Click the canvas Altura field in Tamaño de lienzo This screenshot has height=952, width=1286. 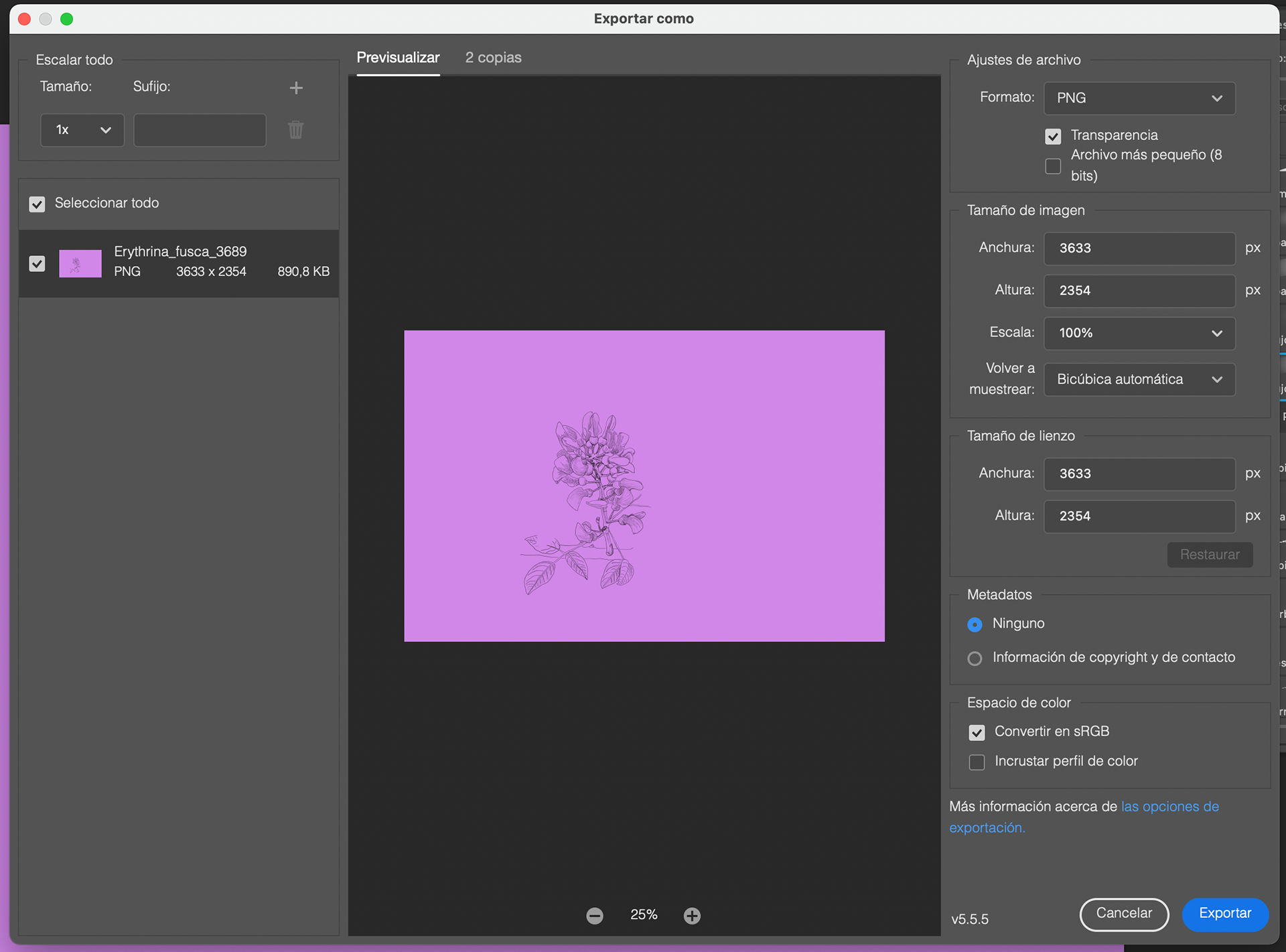click(x=1139, y=516)
